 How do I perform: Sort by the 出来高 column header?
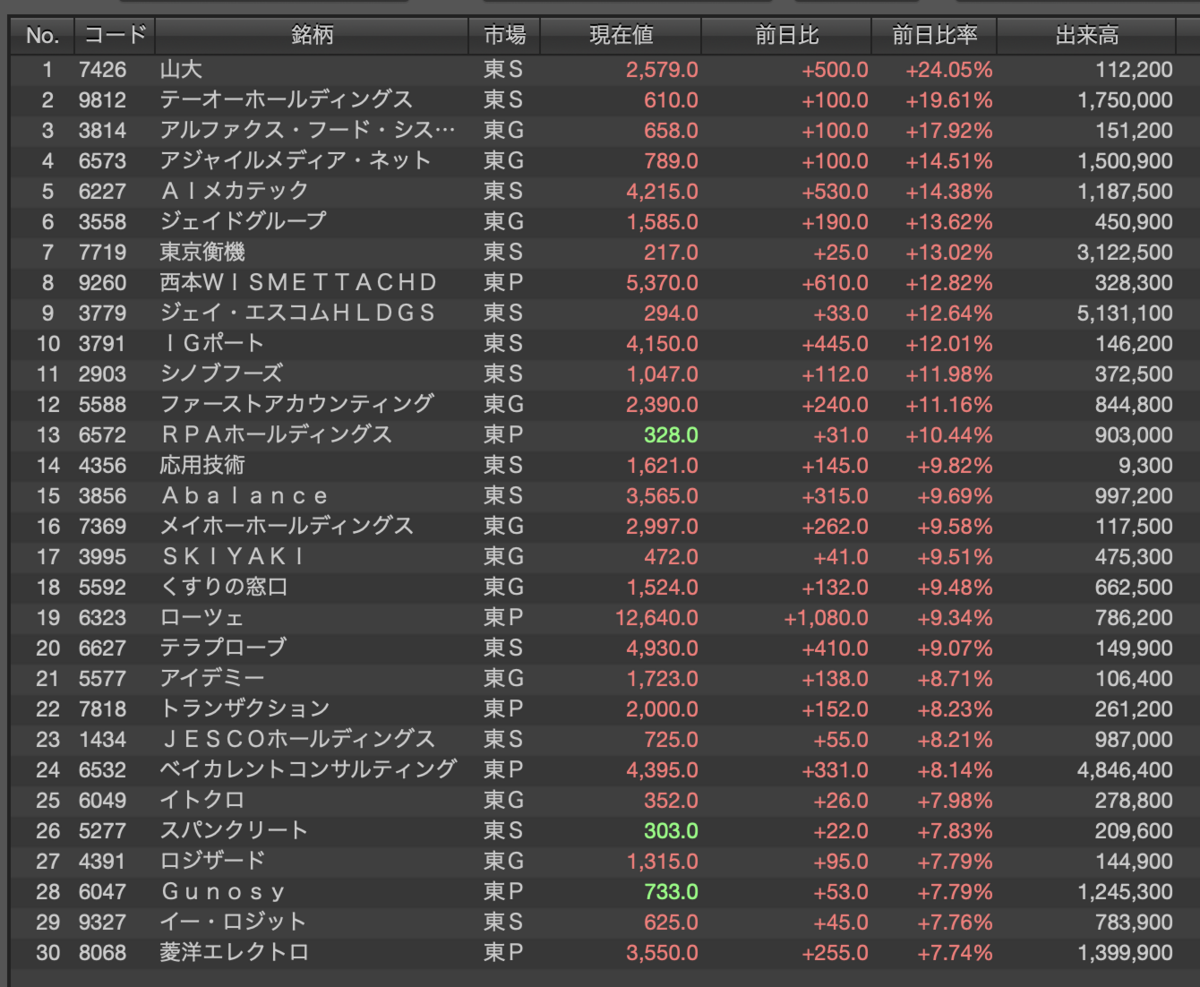tap(1087, 37)
